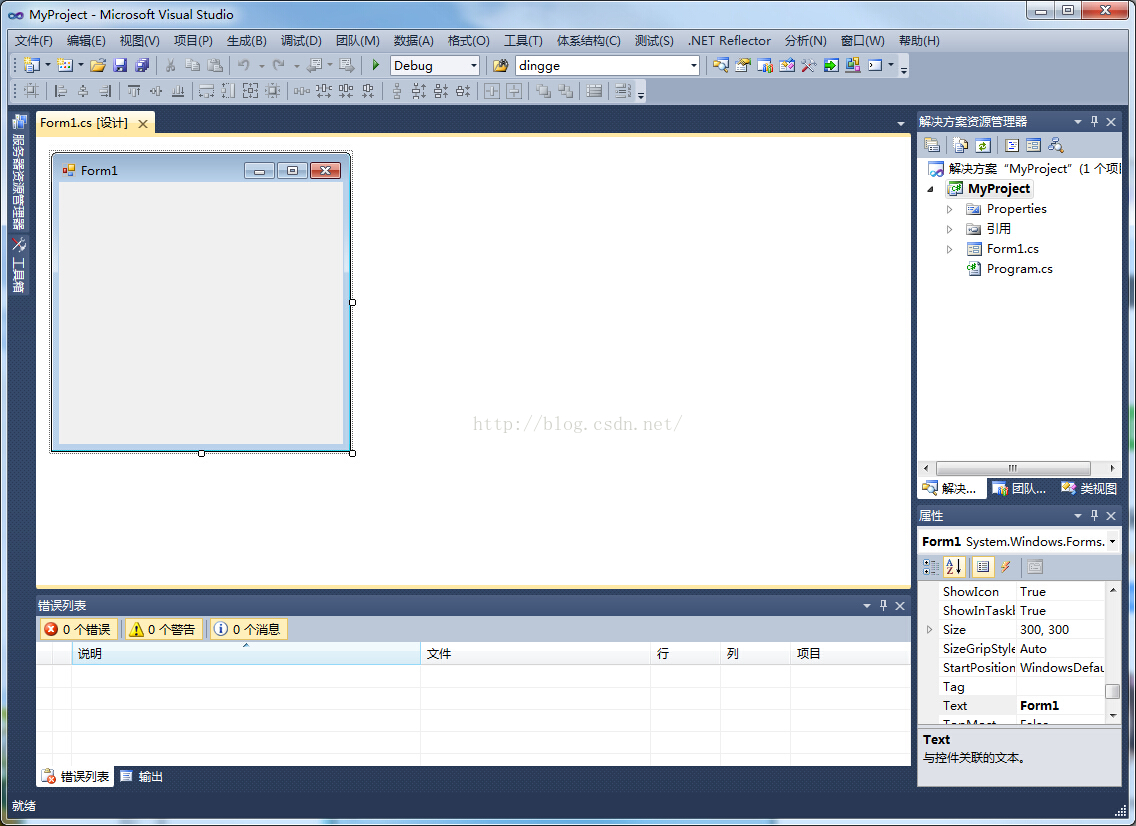Switch to the 输出 tab
Viewport: 1136px width, 826px height.
[142, 777]
